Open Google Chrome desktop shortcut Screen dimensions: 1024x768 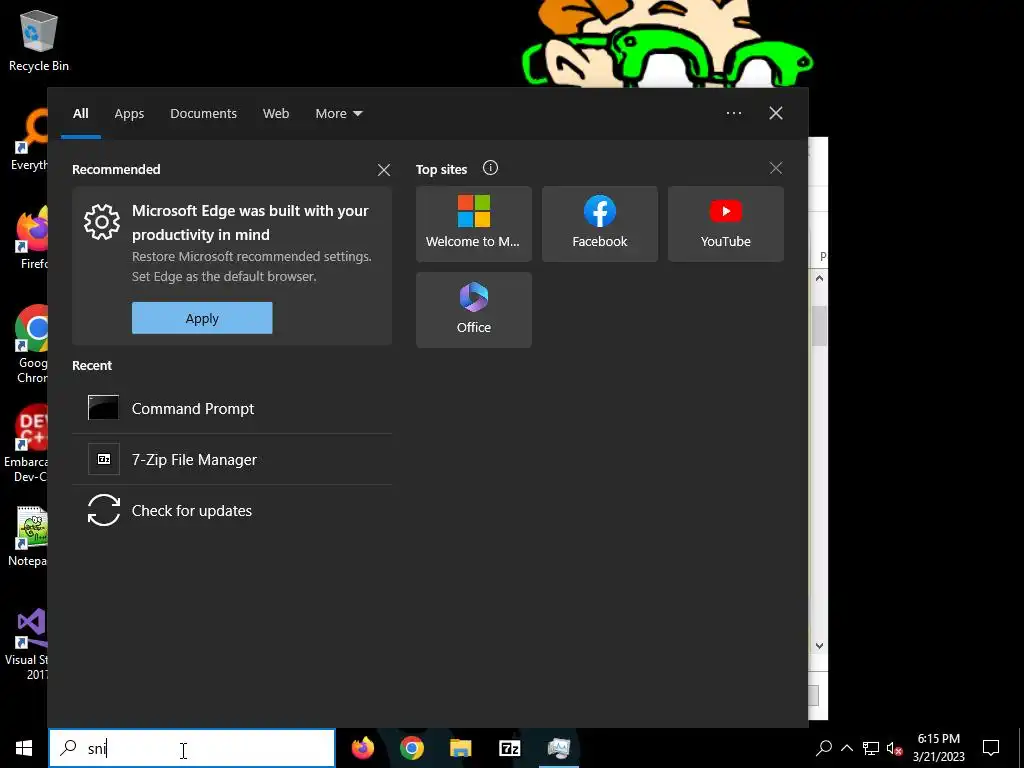pos(31,344)
